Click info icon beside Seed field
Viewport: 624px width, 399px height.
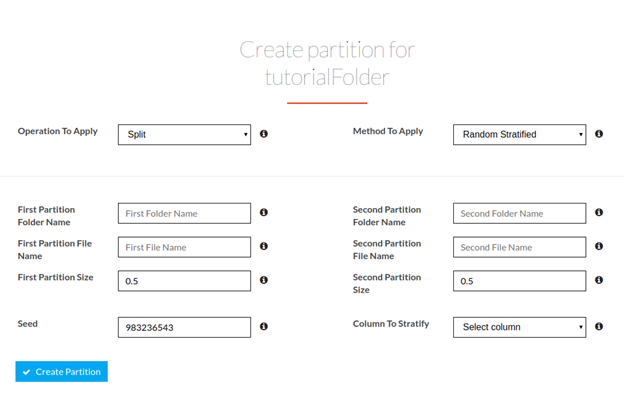point(263,327)
